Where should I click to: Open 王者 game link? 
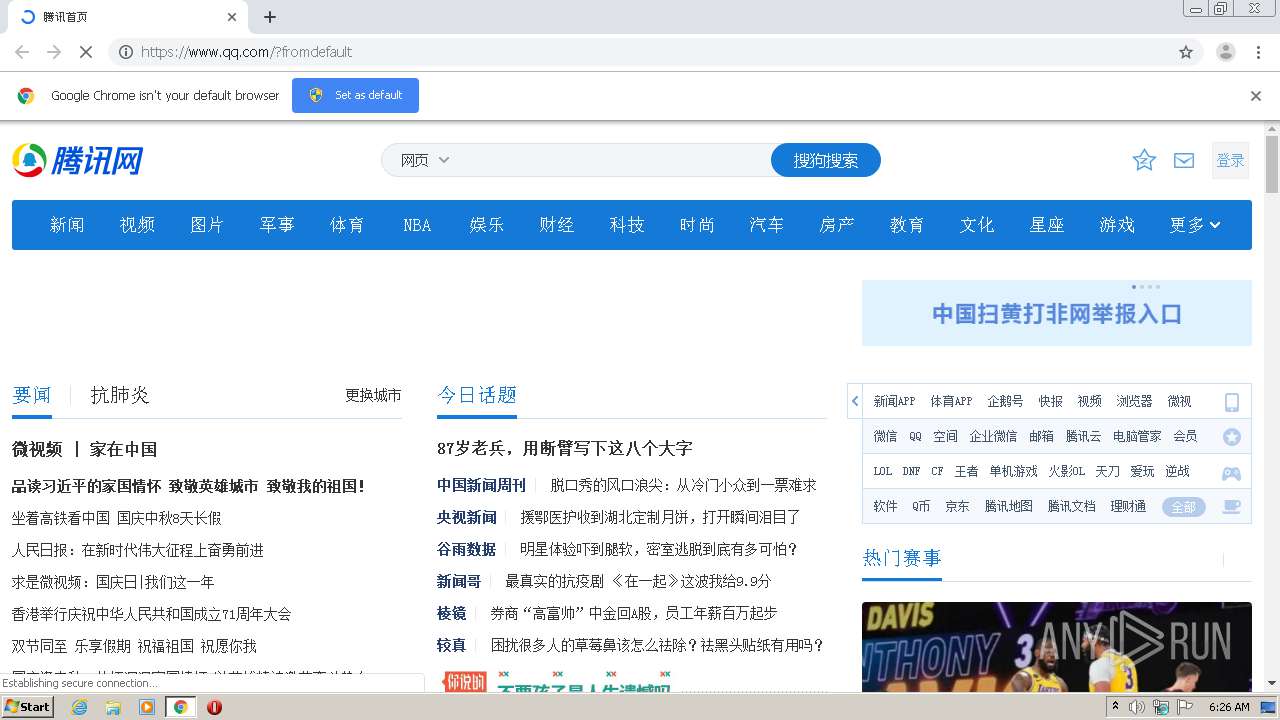[x=966, y=471]
